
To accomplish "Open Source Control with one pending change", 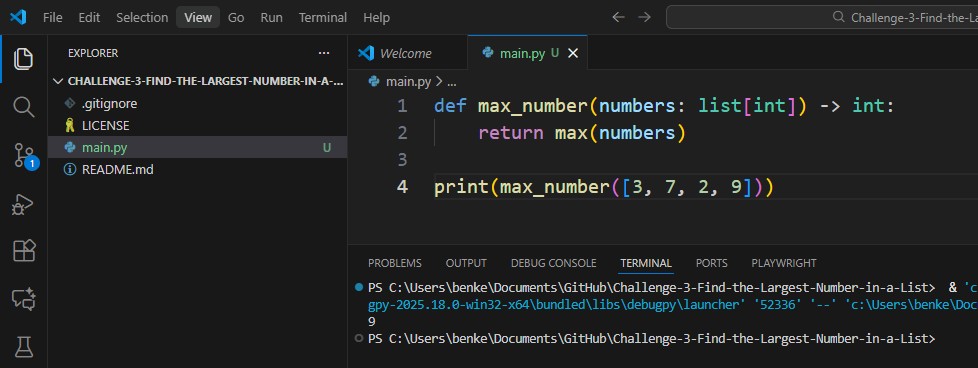I will [25, 156].
